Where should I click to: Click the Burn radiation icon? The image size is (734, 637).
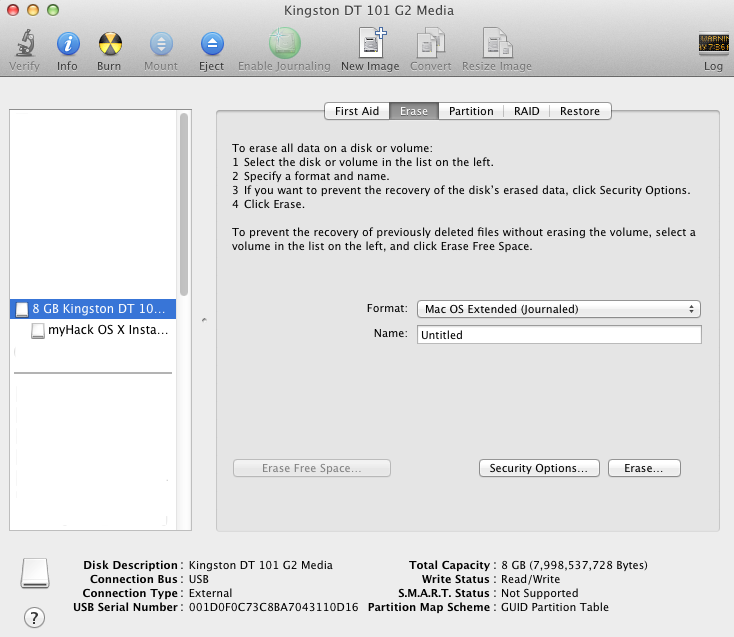110,44
